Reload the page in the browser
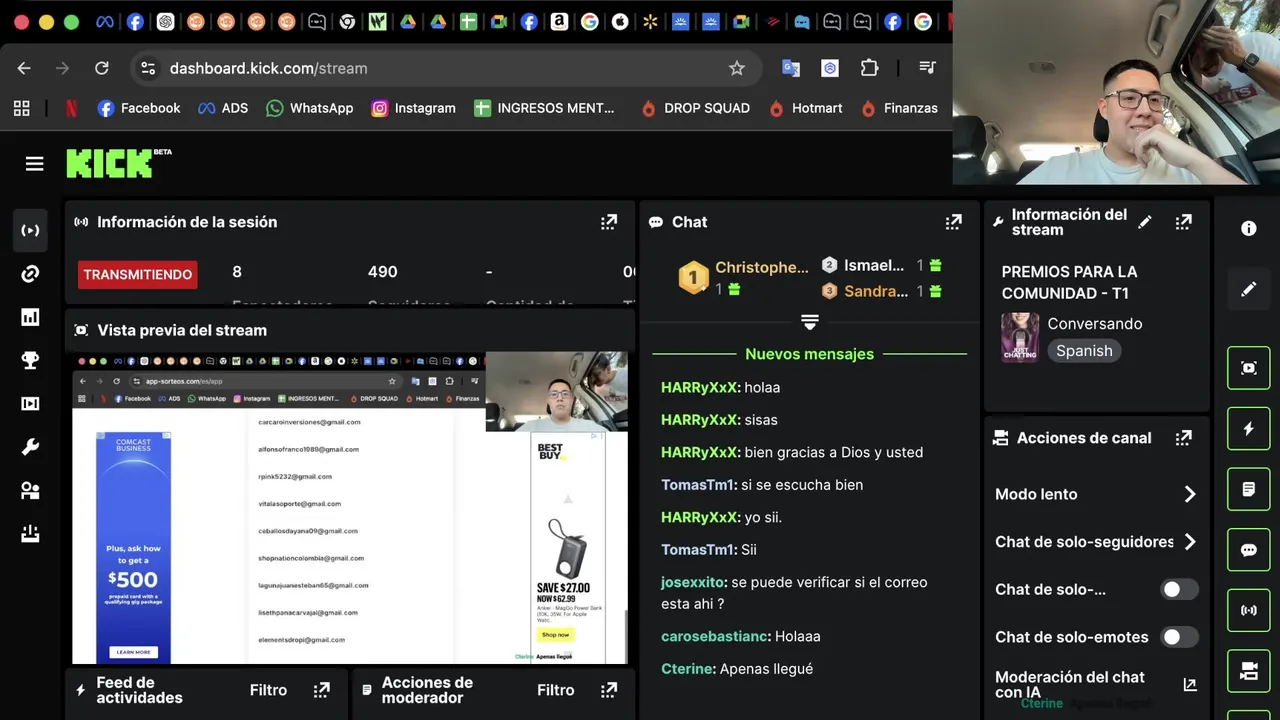This screenshot has width=1280, height=720. [x=102, y=68]
